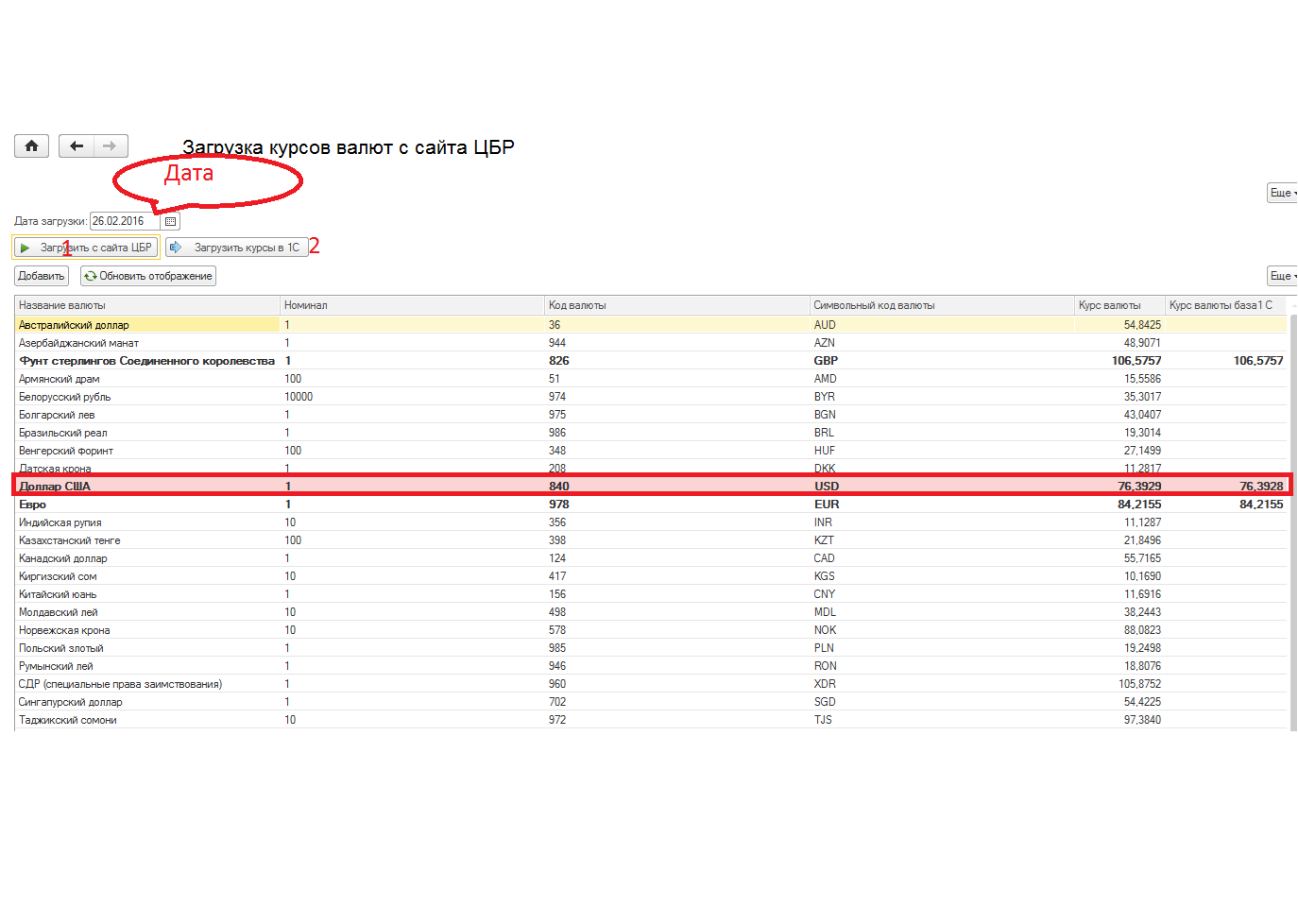Click 'Обновить отображение' button
Screen dimensions: 1298x924
(x=148, y=276)
